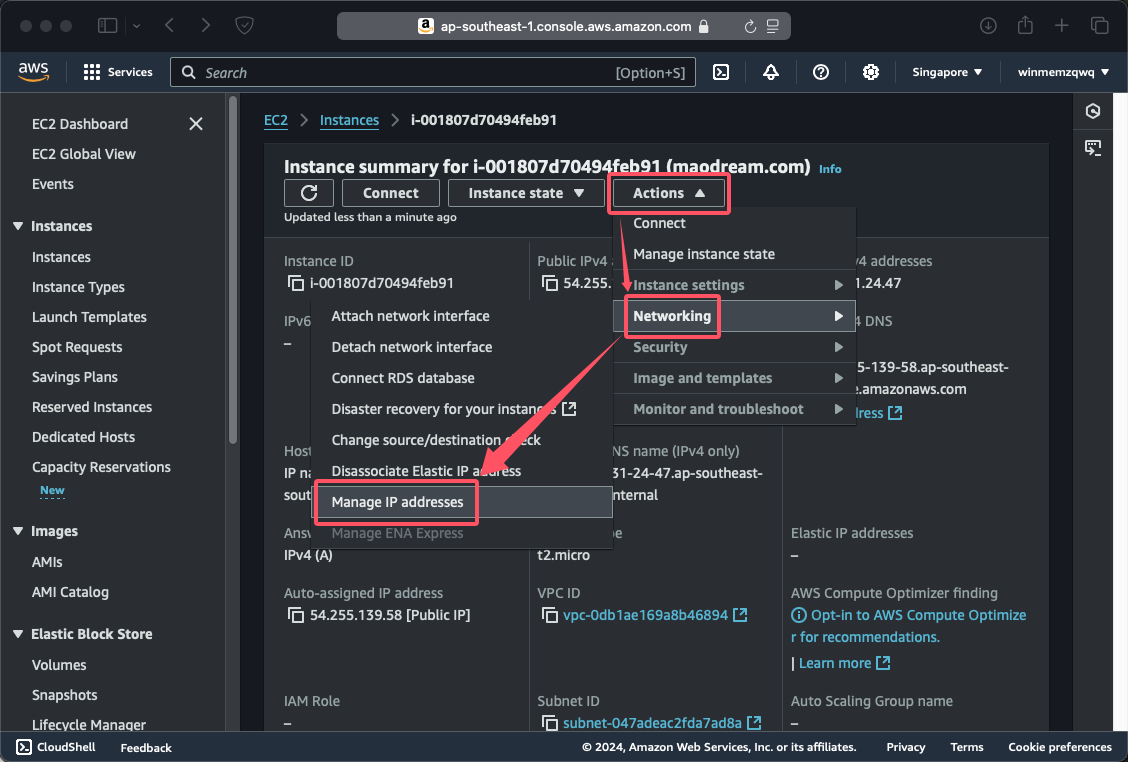Open Cookie preferences in footer
The image size is (1128, 762).
click(1060, 747)
